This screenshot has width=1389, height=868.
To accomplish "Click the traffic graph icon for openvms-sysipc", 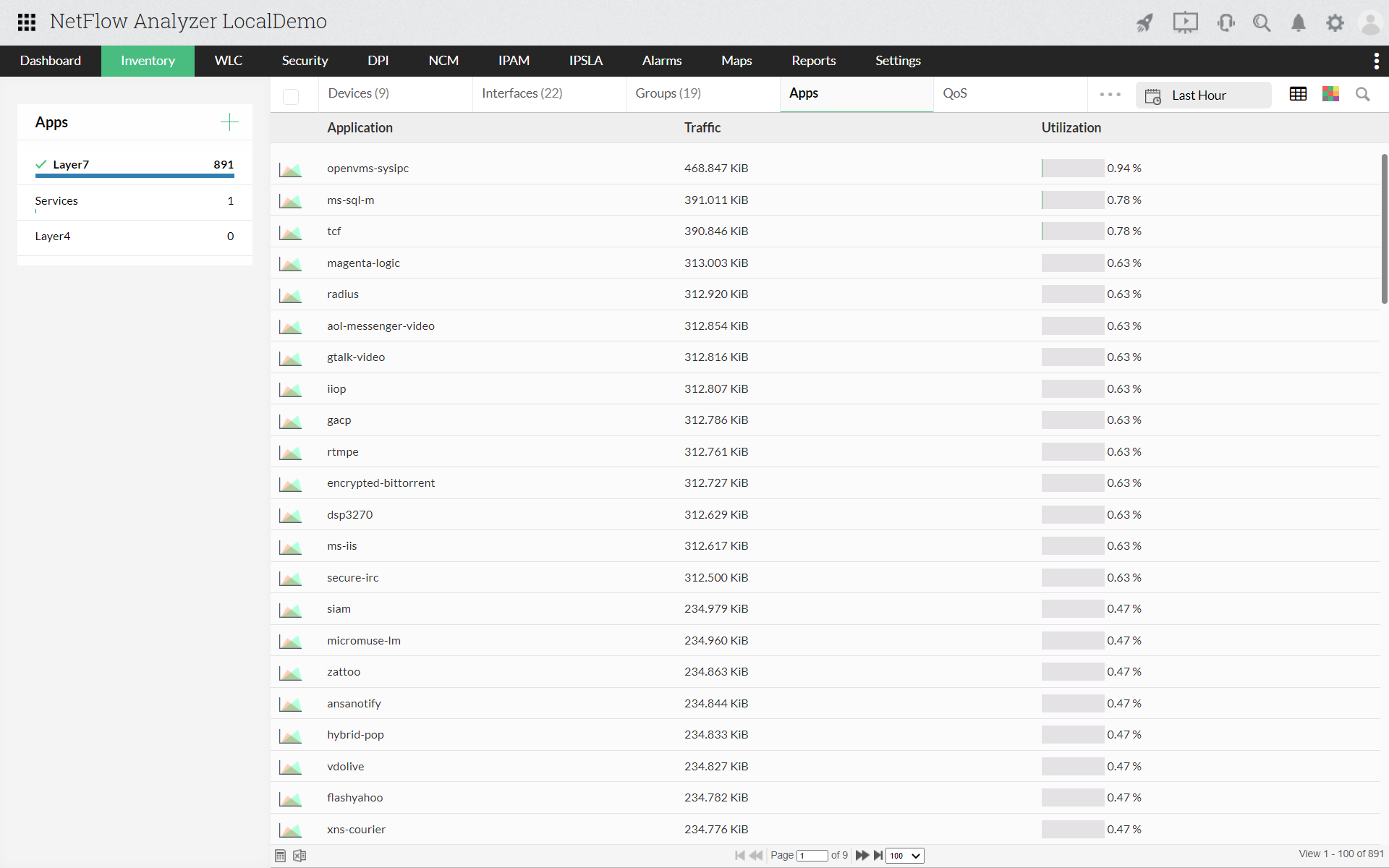I will click(x=291, y=168).
